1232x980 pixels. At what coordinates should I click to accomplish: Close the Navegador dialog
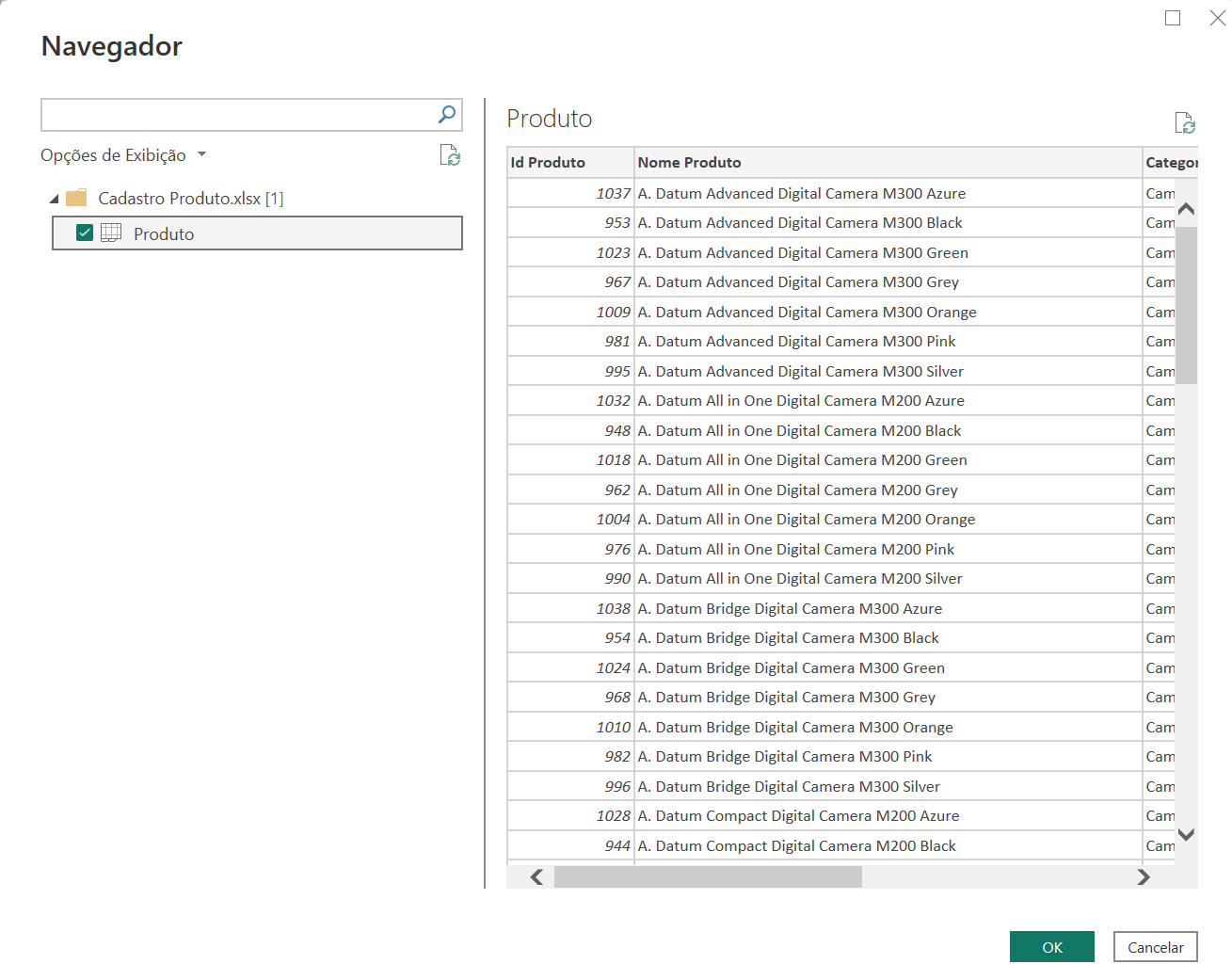tap(1218, 18)
